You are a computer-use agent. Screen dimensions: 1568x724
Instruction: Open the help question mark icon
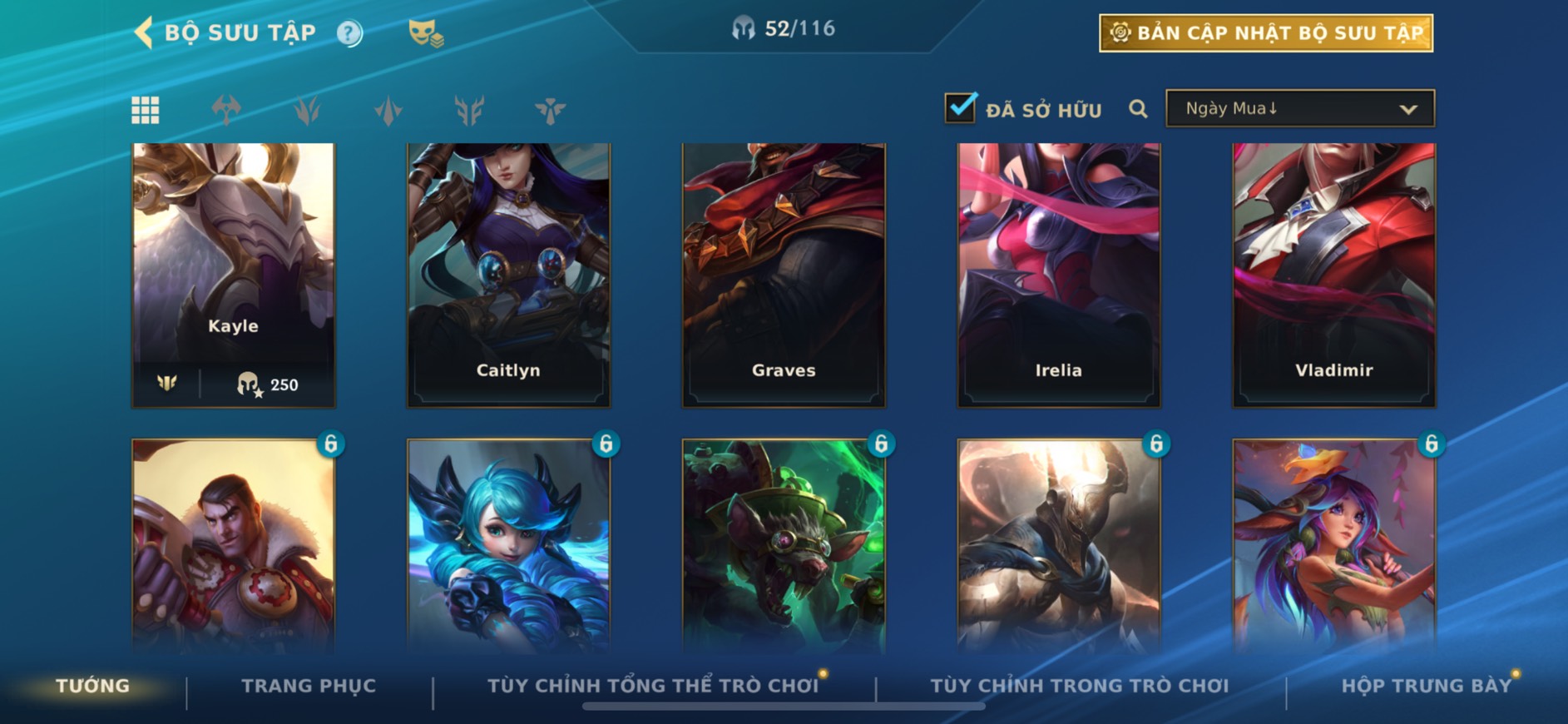point(349,33)
